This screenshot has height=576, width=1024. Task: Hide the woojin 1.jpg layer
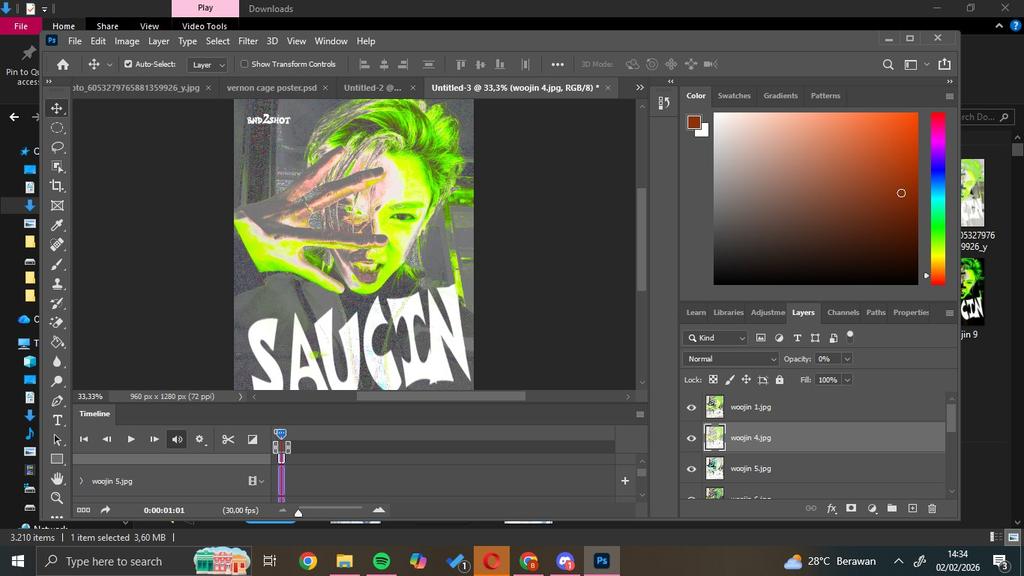click(691, 408)
